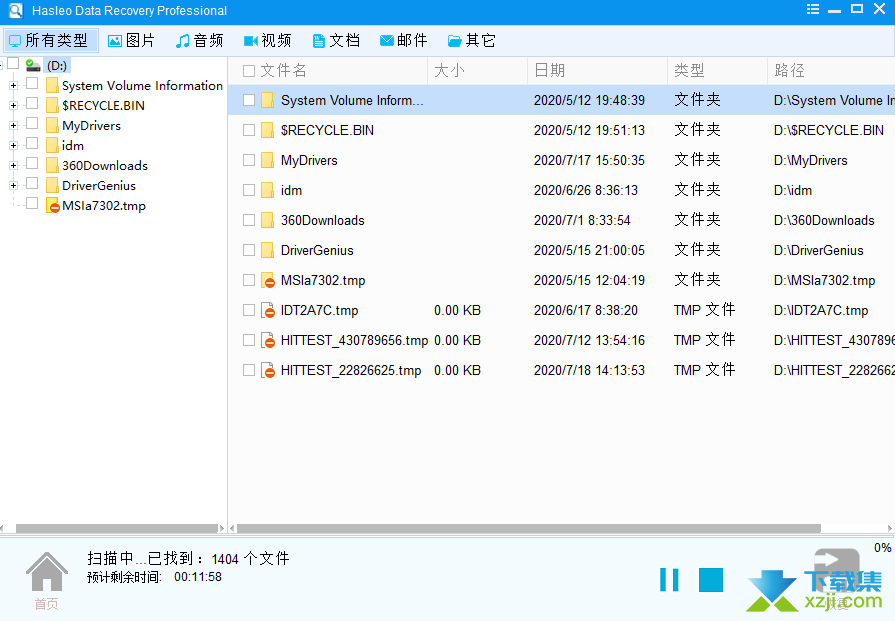This screenshot has width=895, height=621.
Task: Click the MyDrivers folder icon in tree
Action: coord(53,126)
